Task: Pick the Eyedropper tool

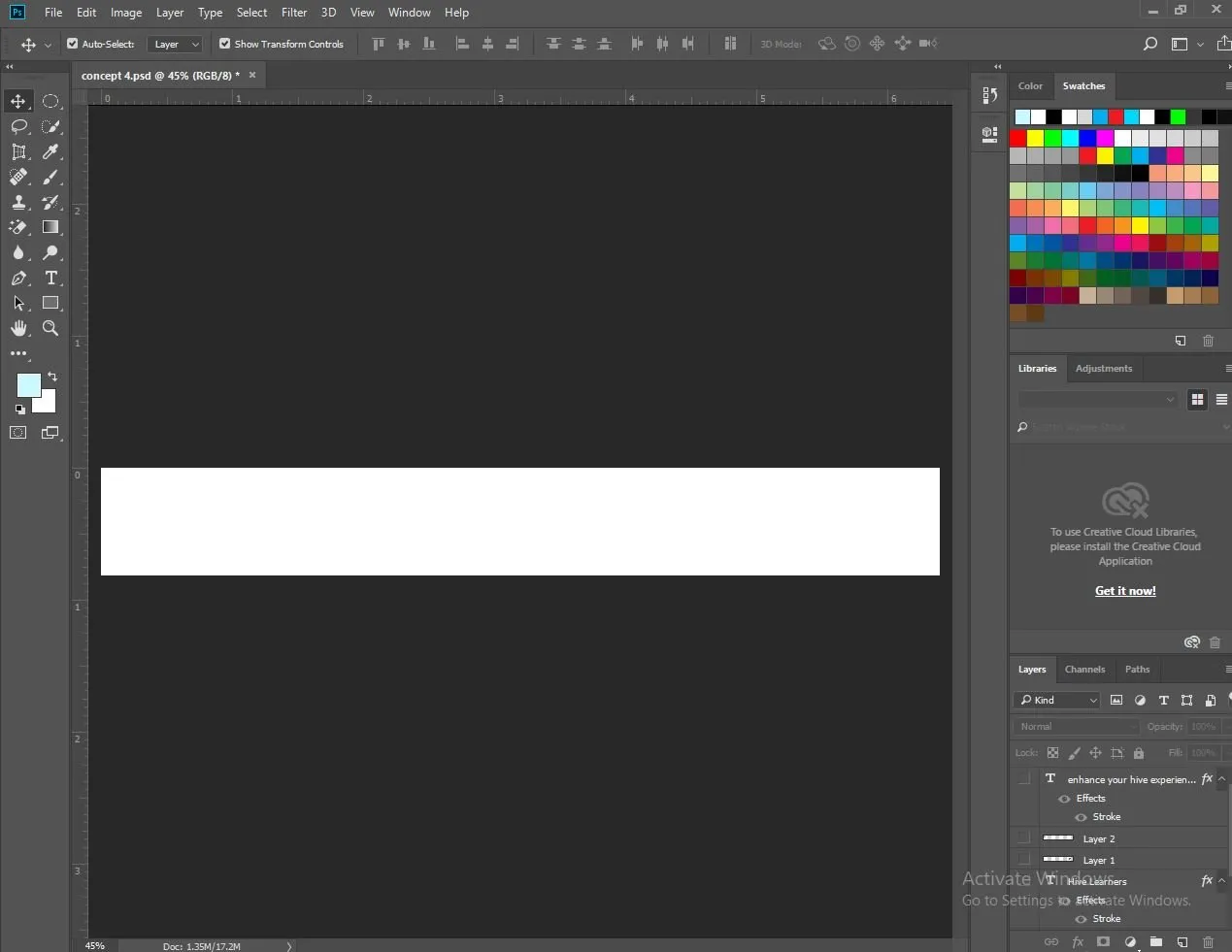Action: coord(50,152)
